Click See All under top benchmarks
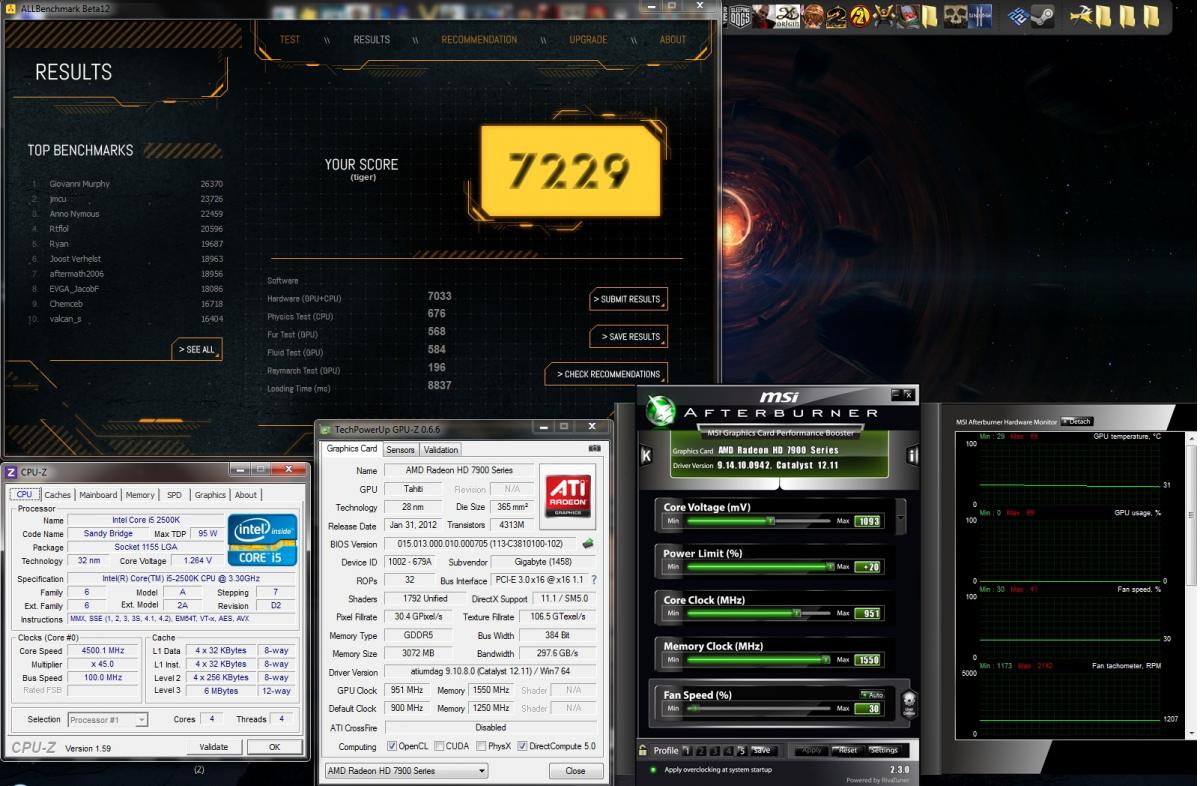This screenshot has height=786, width=1200. coord(197,349)
